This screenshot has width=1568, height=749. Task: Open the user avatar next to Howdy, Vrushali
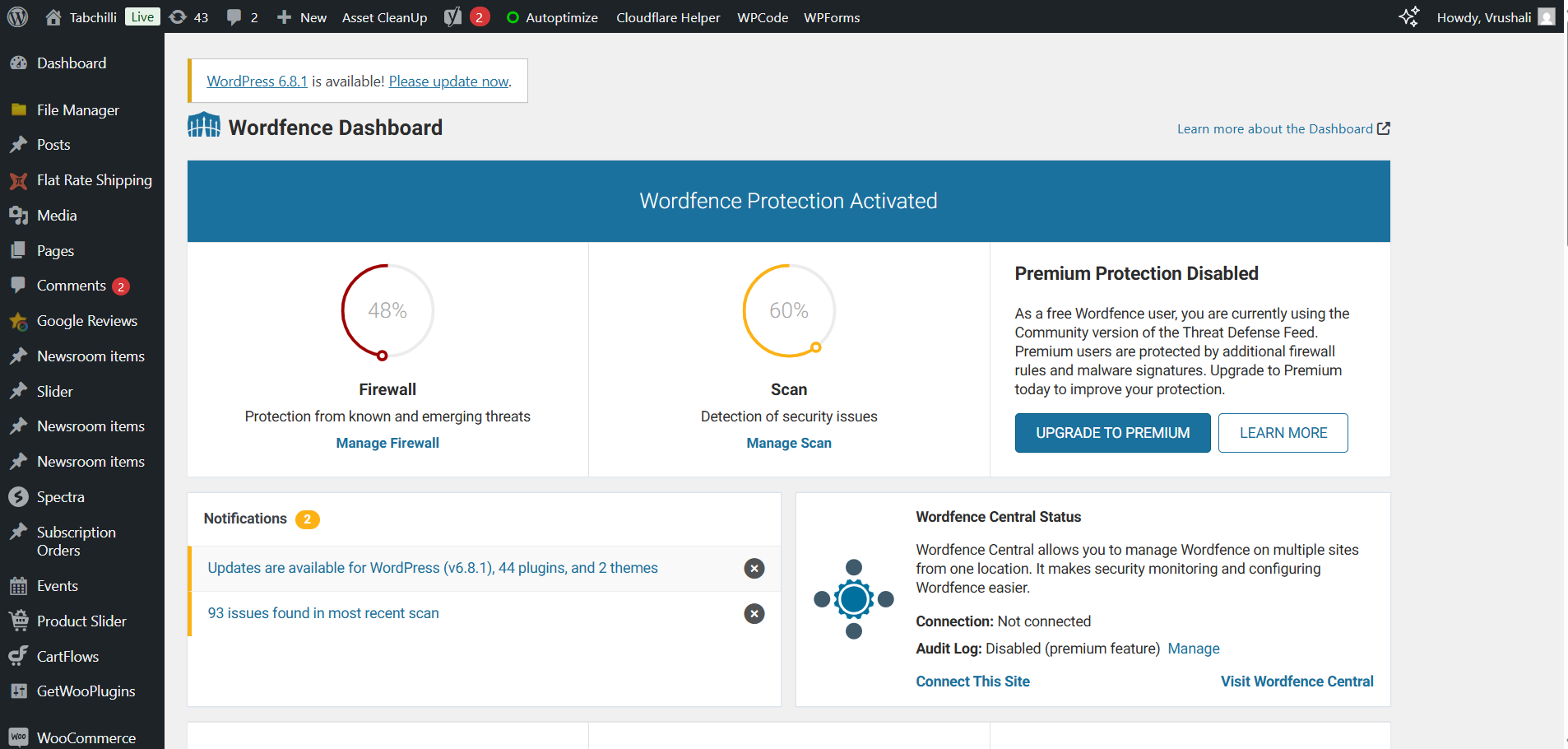[x=1547, y=17]
